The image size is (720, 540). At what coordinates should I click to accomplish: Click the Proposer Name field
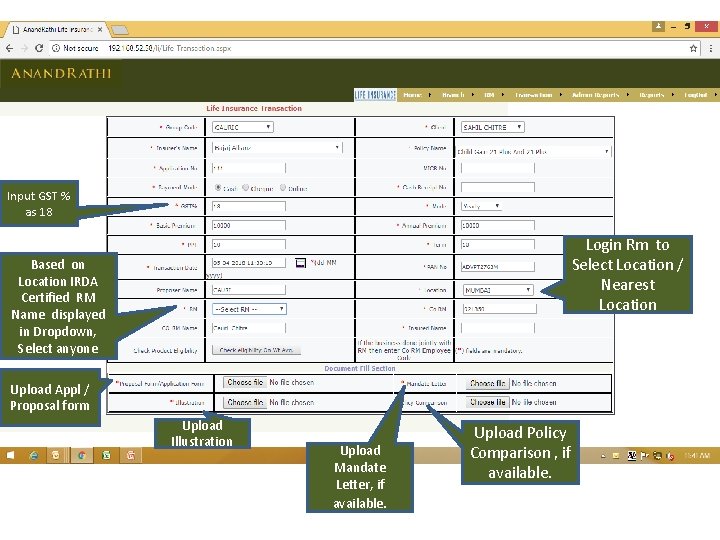[x=249, y=290]
